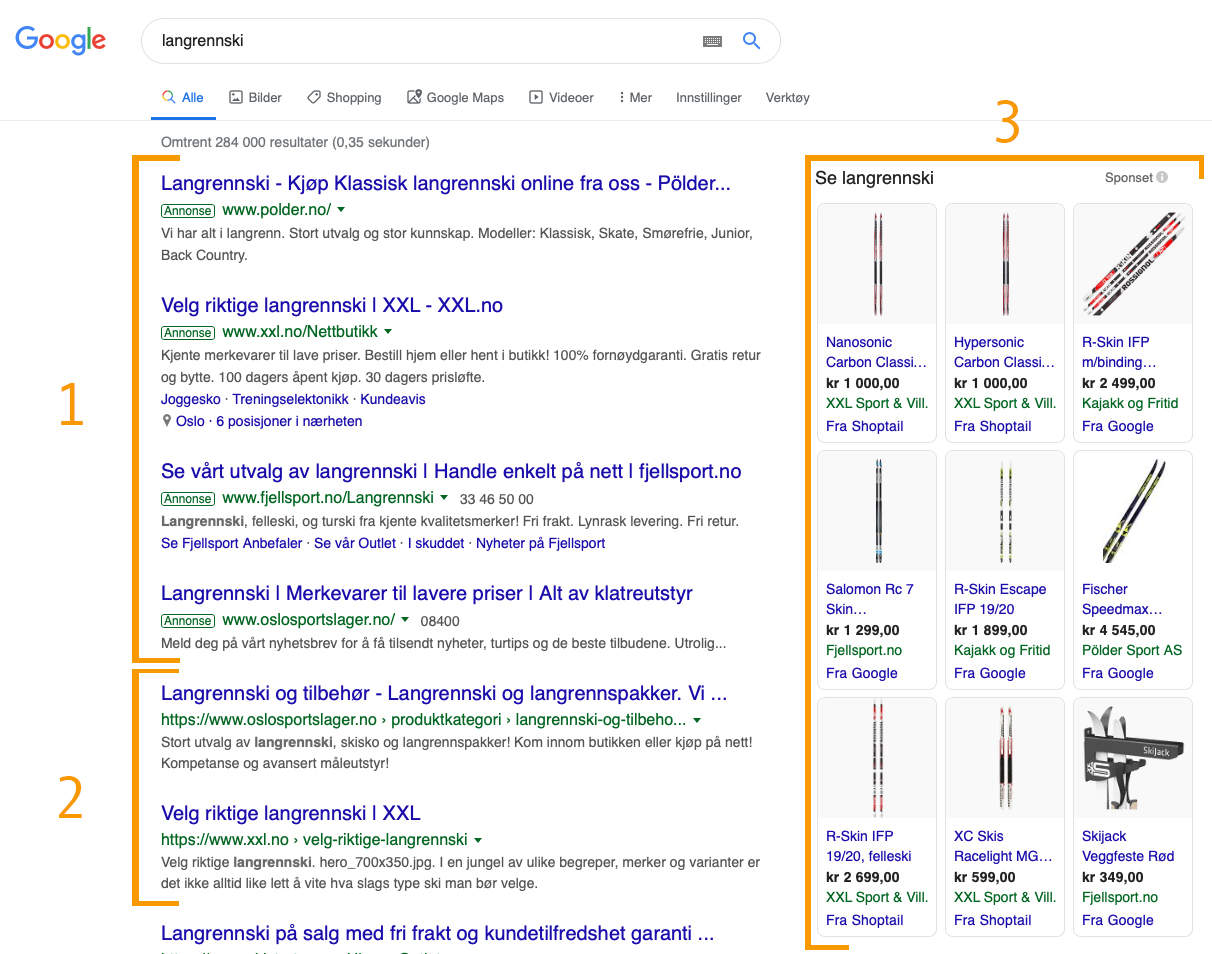The width and height of the screenshot is (1212, 954).
Task: Click the Fischer Speedmax ski image
Action: point(1133,511)
